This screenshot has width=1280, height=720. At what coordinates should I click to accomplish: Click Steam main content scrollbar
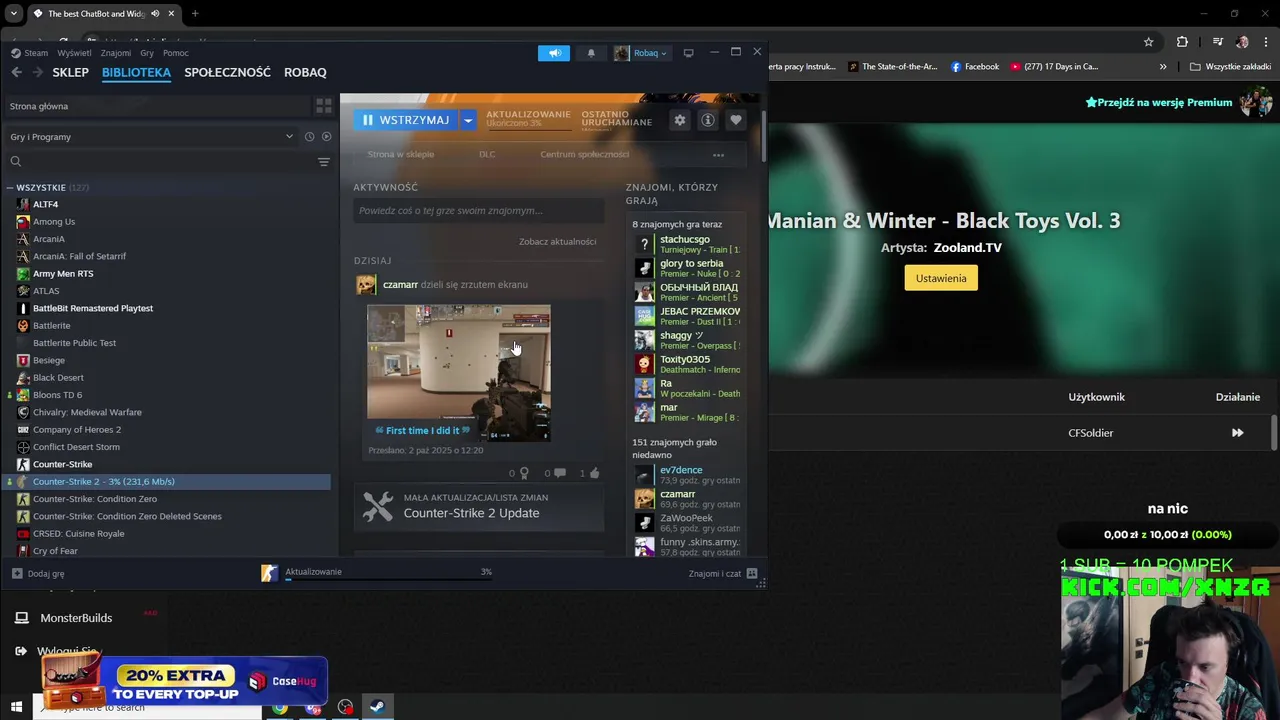tap(764, 138)
